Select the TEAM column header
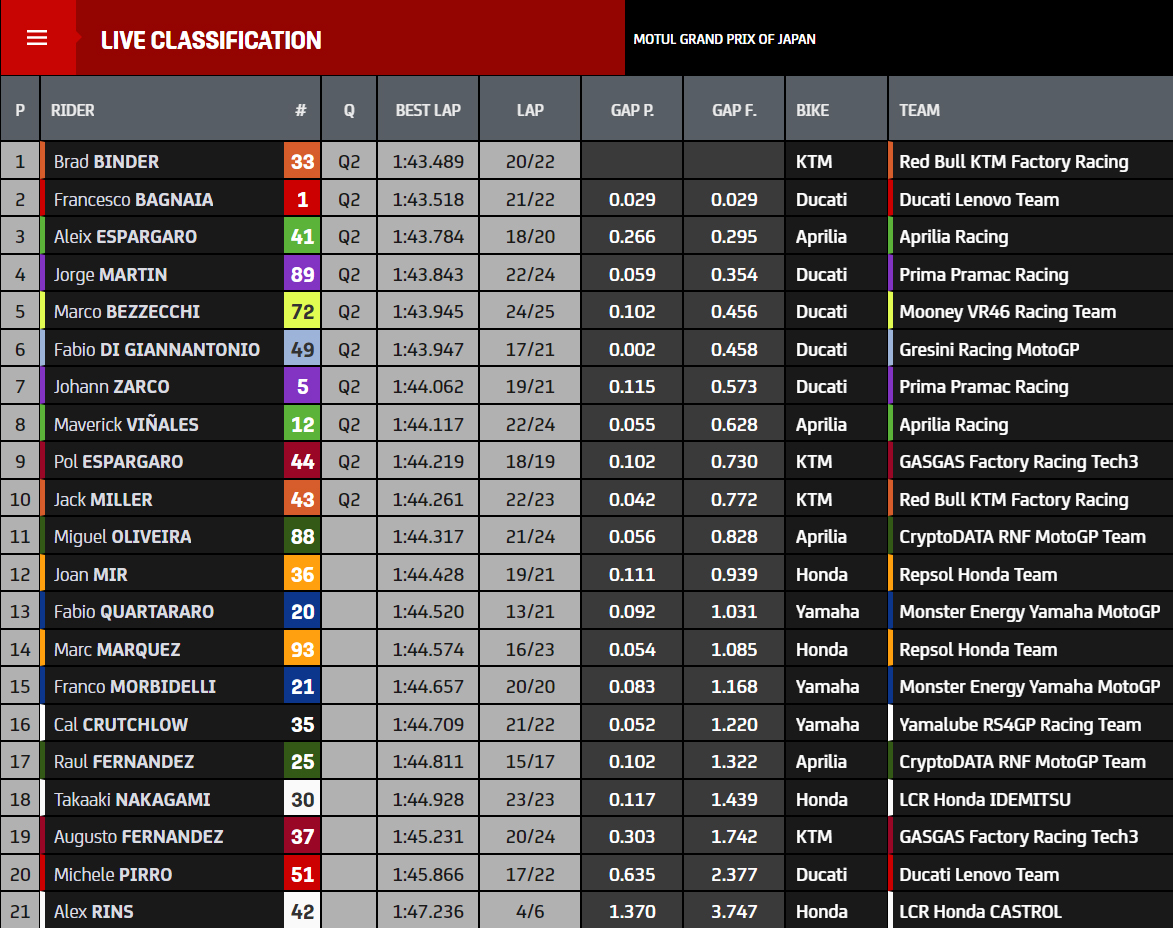Viewport: 1173px width, 928px height. tap(919, 109)
